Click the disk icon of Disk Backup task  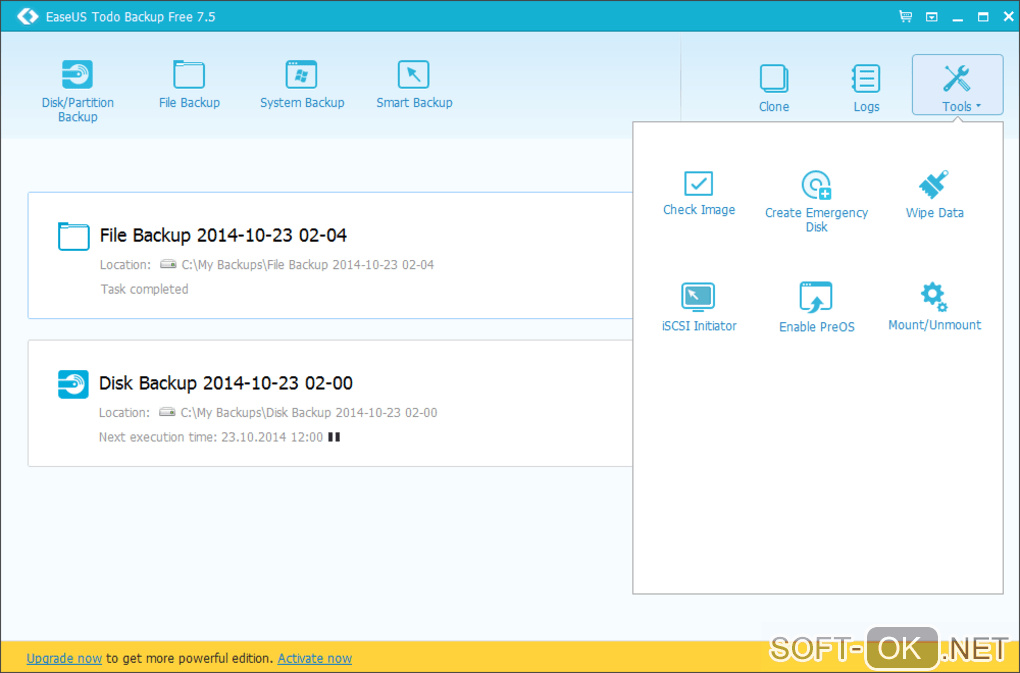point(73,384)
